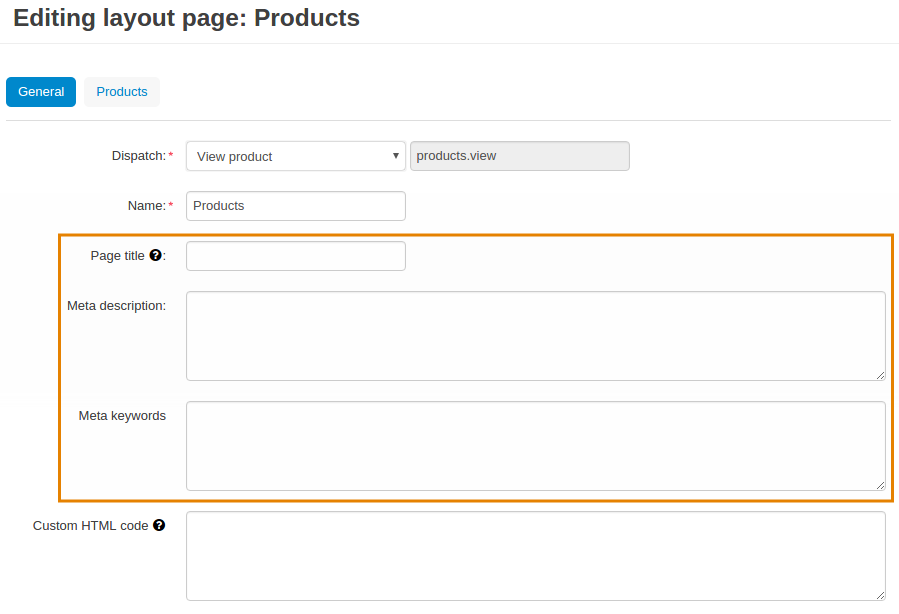The height and width of the screenshot is (614, 899).
Task: Click the Page title label text
Action: point(118,256)
